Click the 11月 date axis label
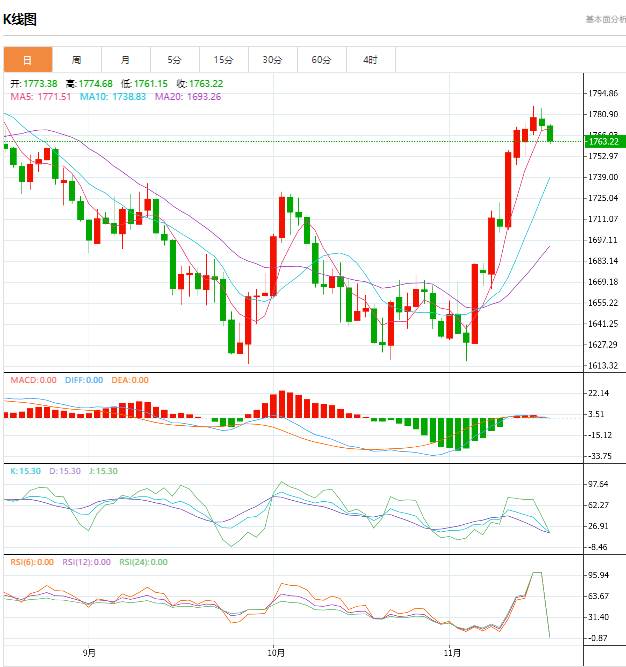 452,653
